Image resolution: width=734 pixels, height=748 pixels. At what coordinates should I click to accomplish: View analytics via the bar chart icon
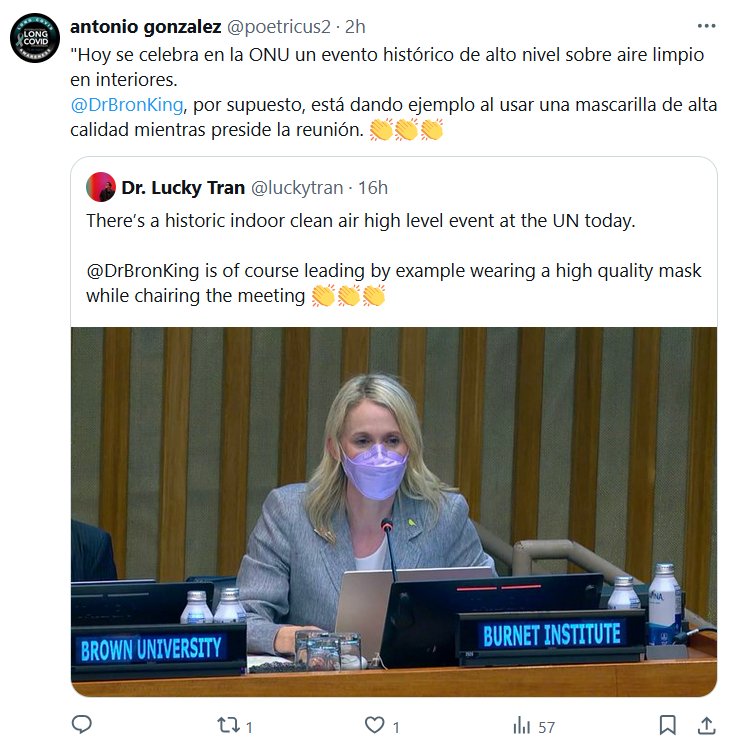coord(522,726)
